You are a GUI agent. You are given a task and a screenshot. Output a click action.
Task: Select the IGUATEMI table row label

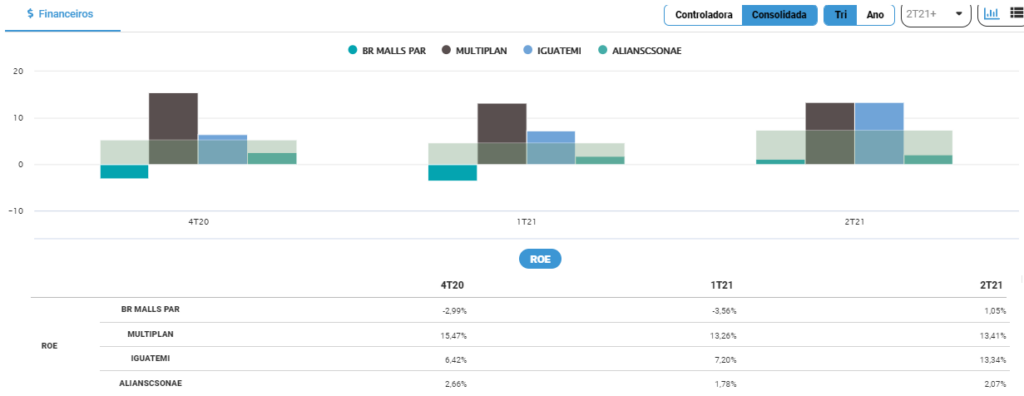(x=150, y=358)
